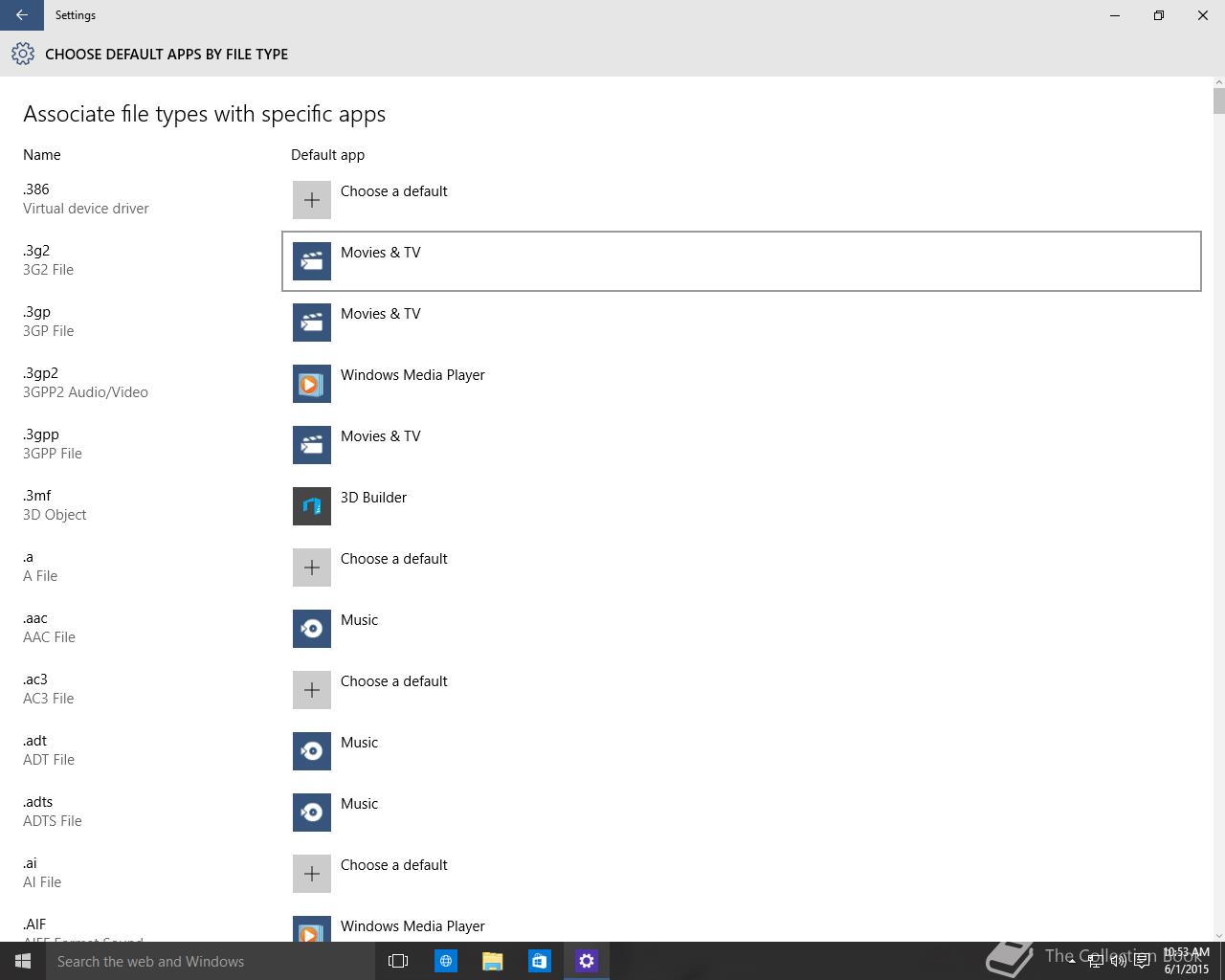Screen dimensions: 1225x980
Task: Open File Explorer from the taskbar
Action: tap(493, 961)
